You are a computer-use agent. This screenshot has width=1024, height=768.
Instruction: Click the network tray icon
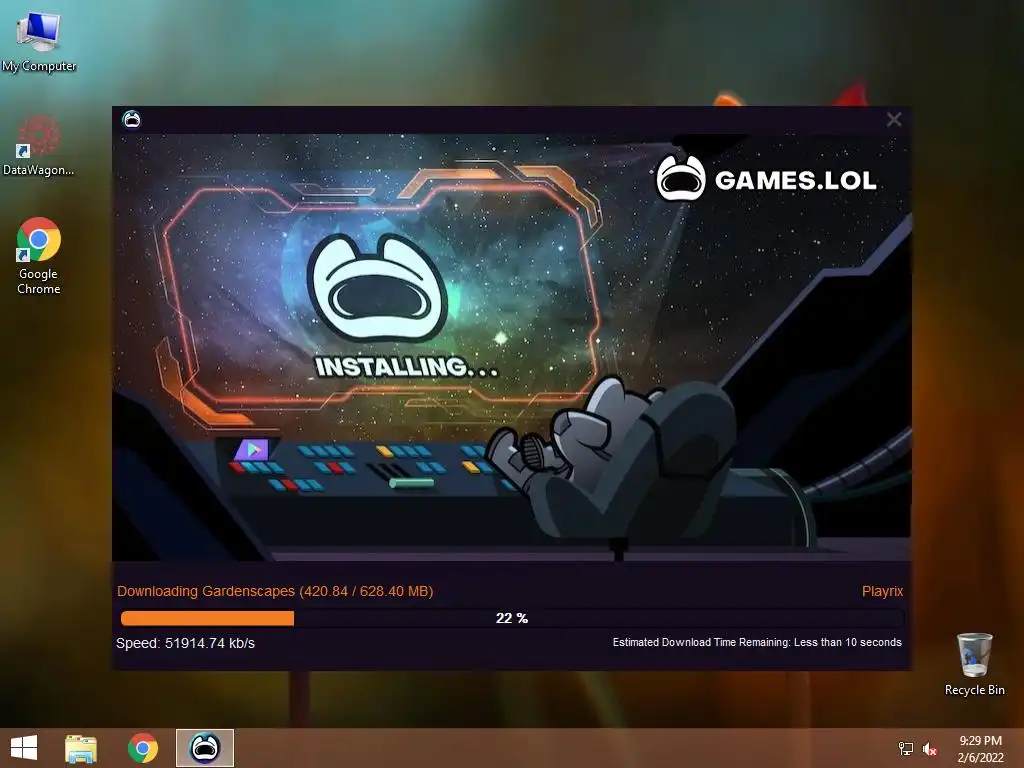pyautogui.click(x=906, y=748)
